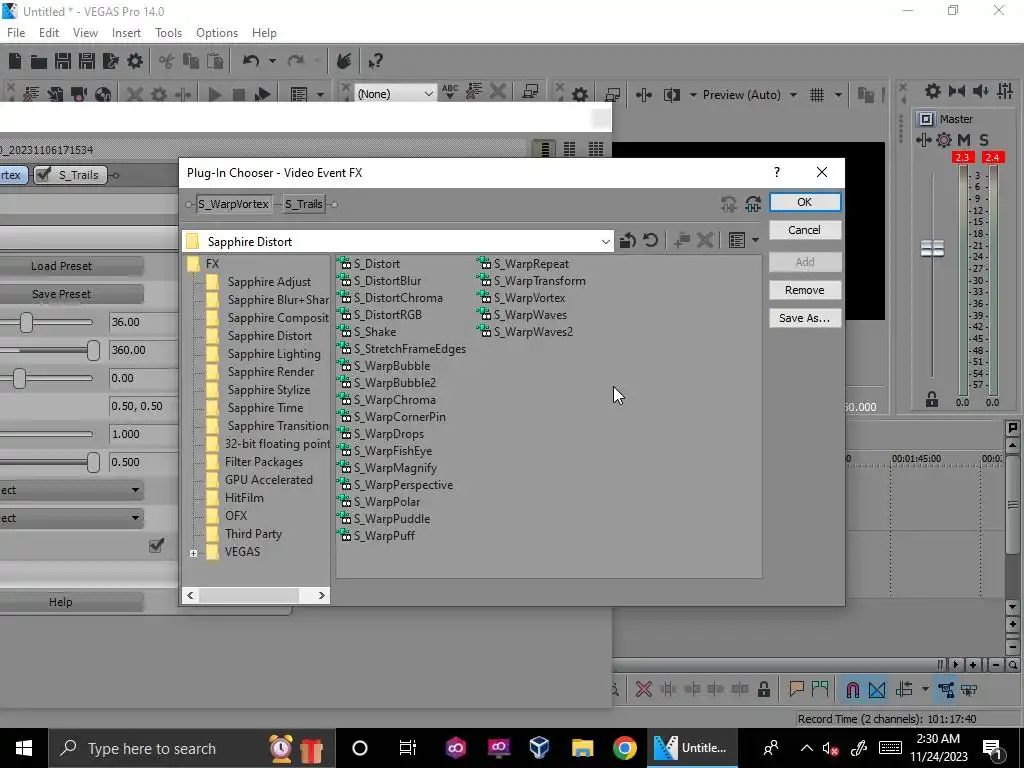
Task: Select S_WarpVortex in the plug-in chain
Action: point(233,204)
